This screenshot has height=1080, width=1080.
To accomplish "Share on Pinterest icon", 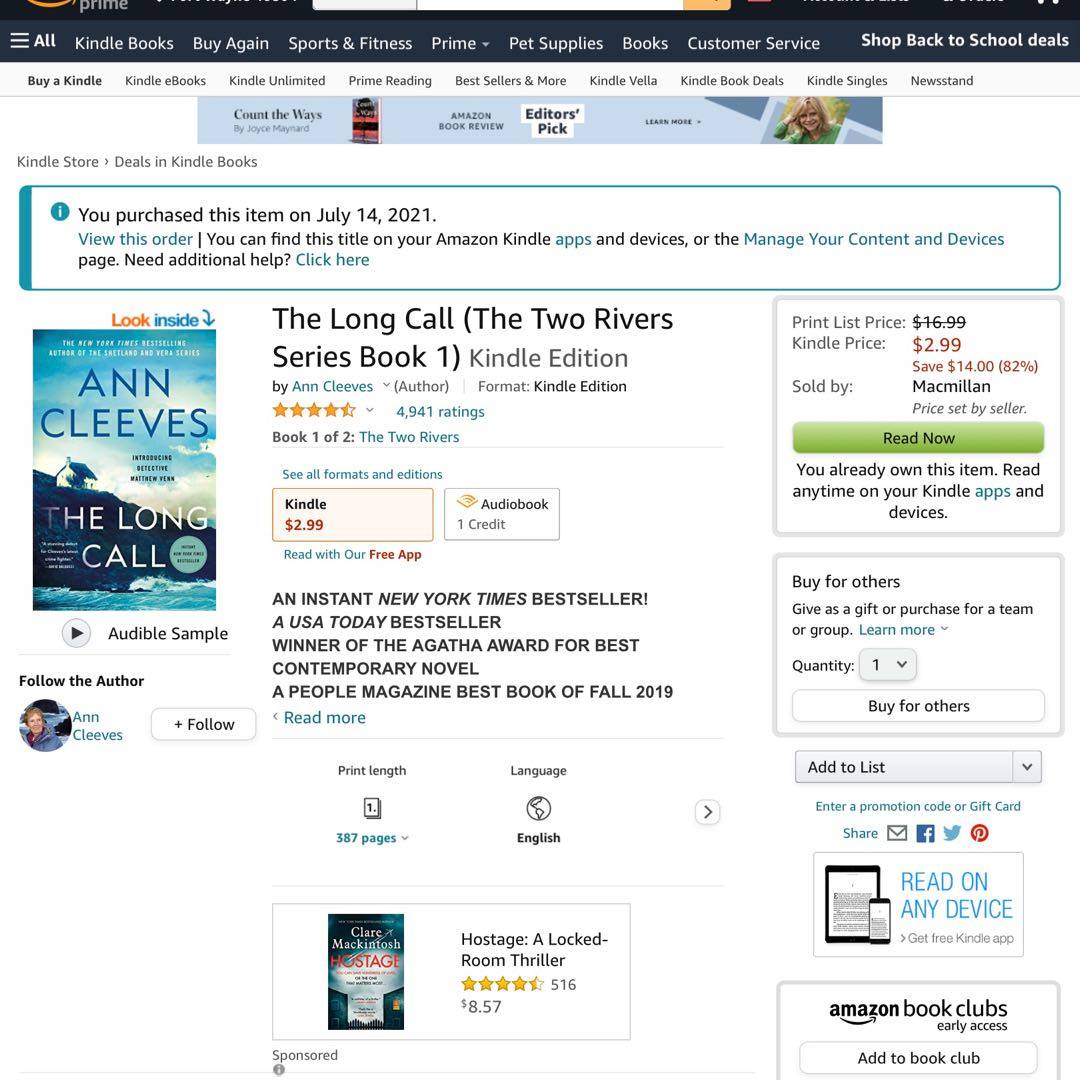I will [979, 833].
